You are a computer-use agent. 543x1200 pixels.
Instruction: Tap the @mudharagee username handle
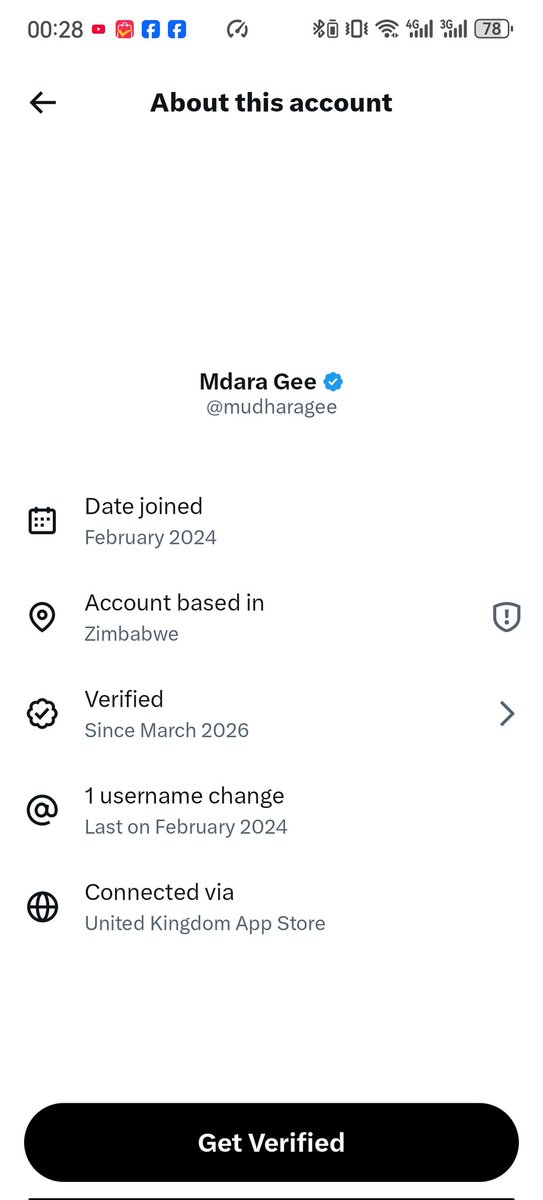click(271, 408)
